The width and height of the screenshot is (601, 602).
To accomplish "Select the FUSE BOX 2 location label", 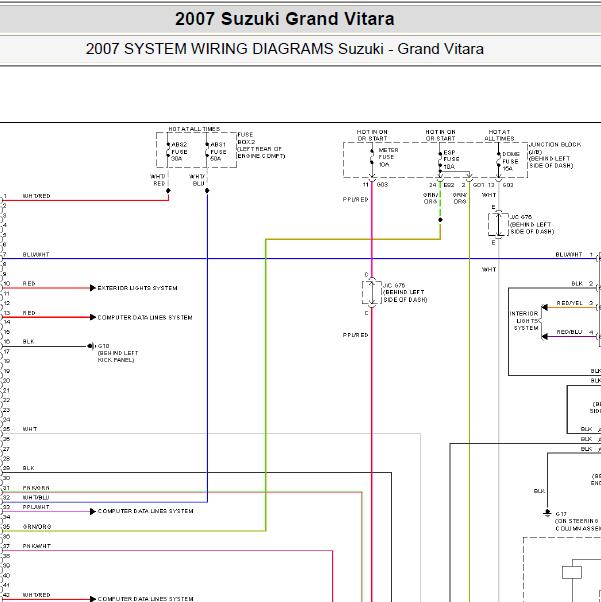I will (x=261, y=145).
